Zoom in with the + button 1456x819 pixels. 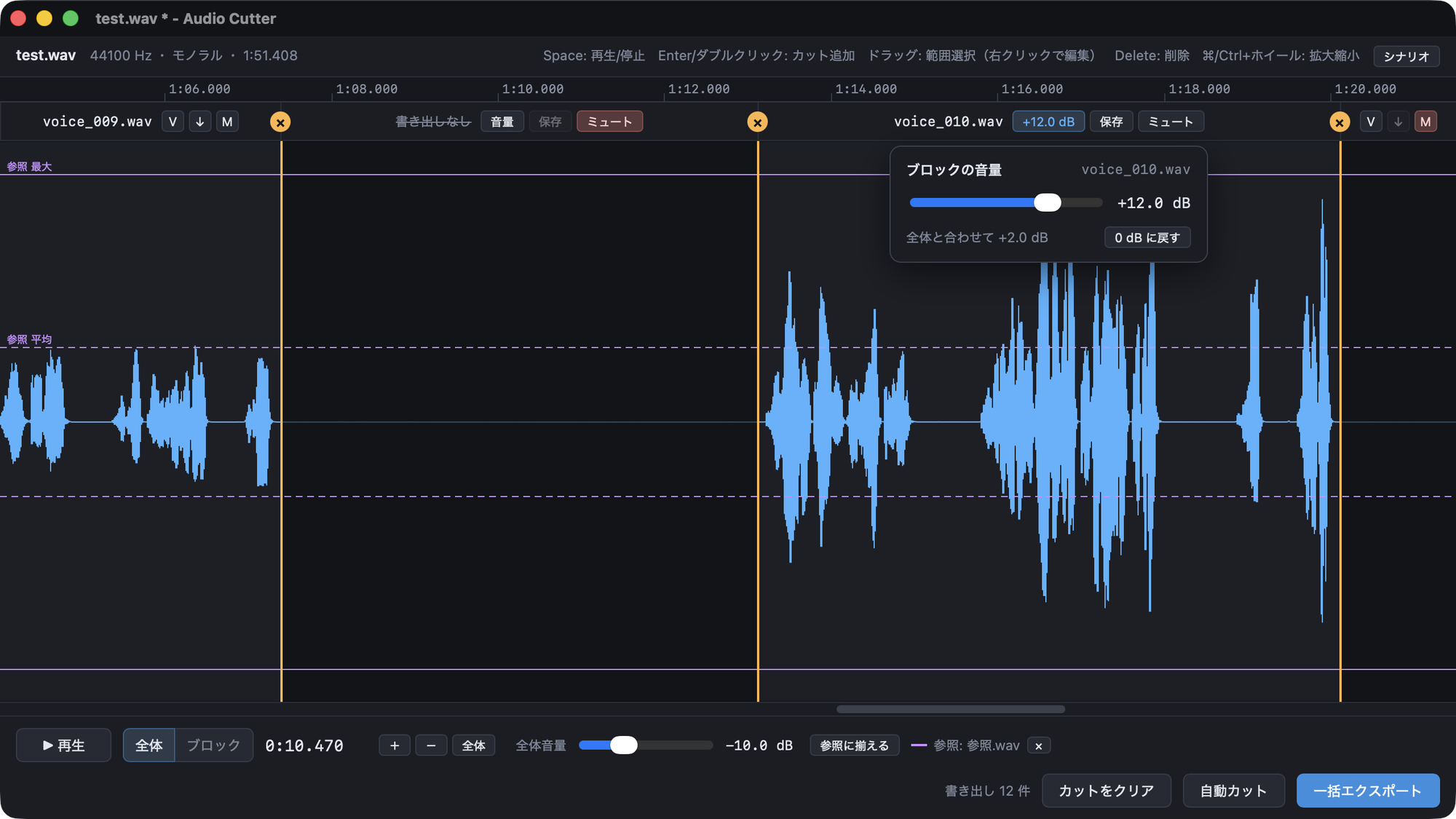pos(395,745)
